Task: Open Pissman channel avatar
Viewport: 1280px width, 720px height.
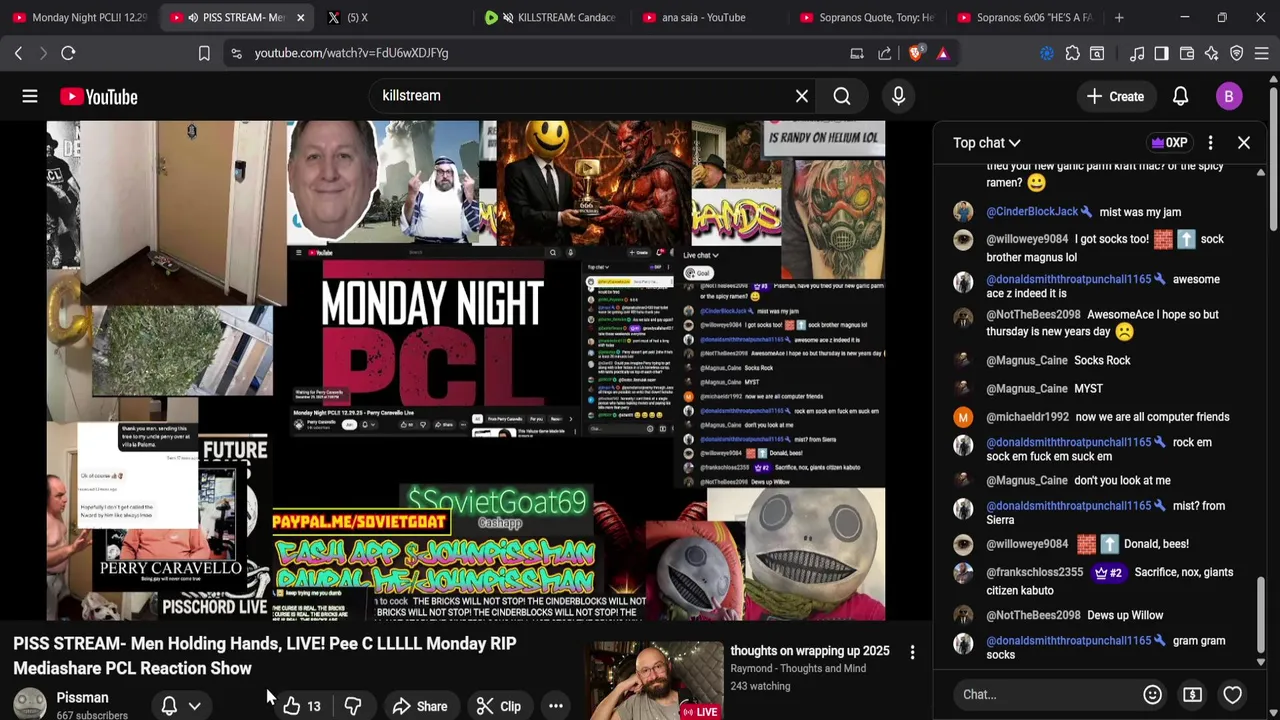Action: point(30,704)
